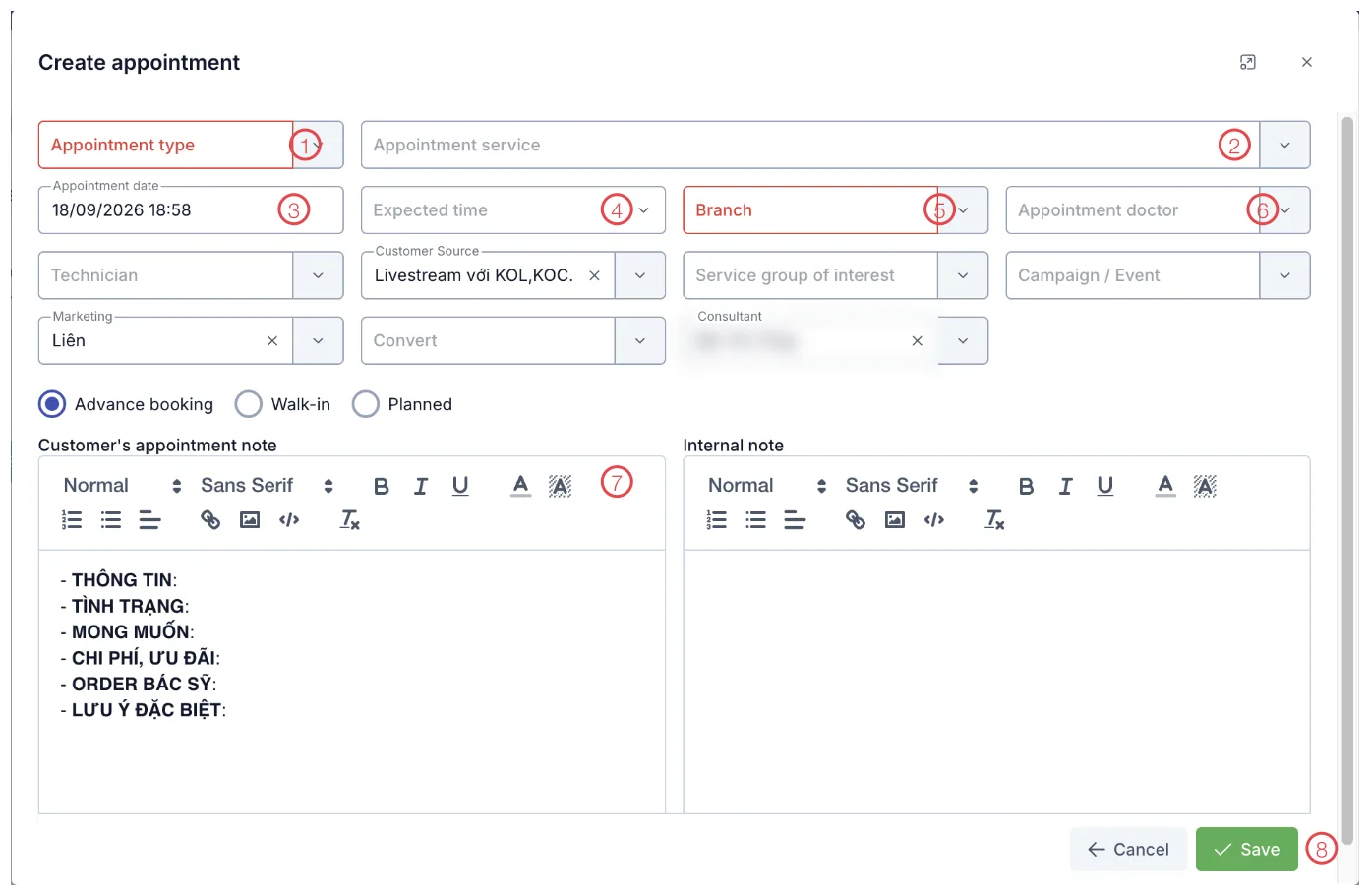
Task: Insert image in customer's appointment note
Action: point(250,520)
